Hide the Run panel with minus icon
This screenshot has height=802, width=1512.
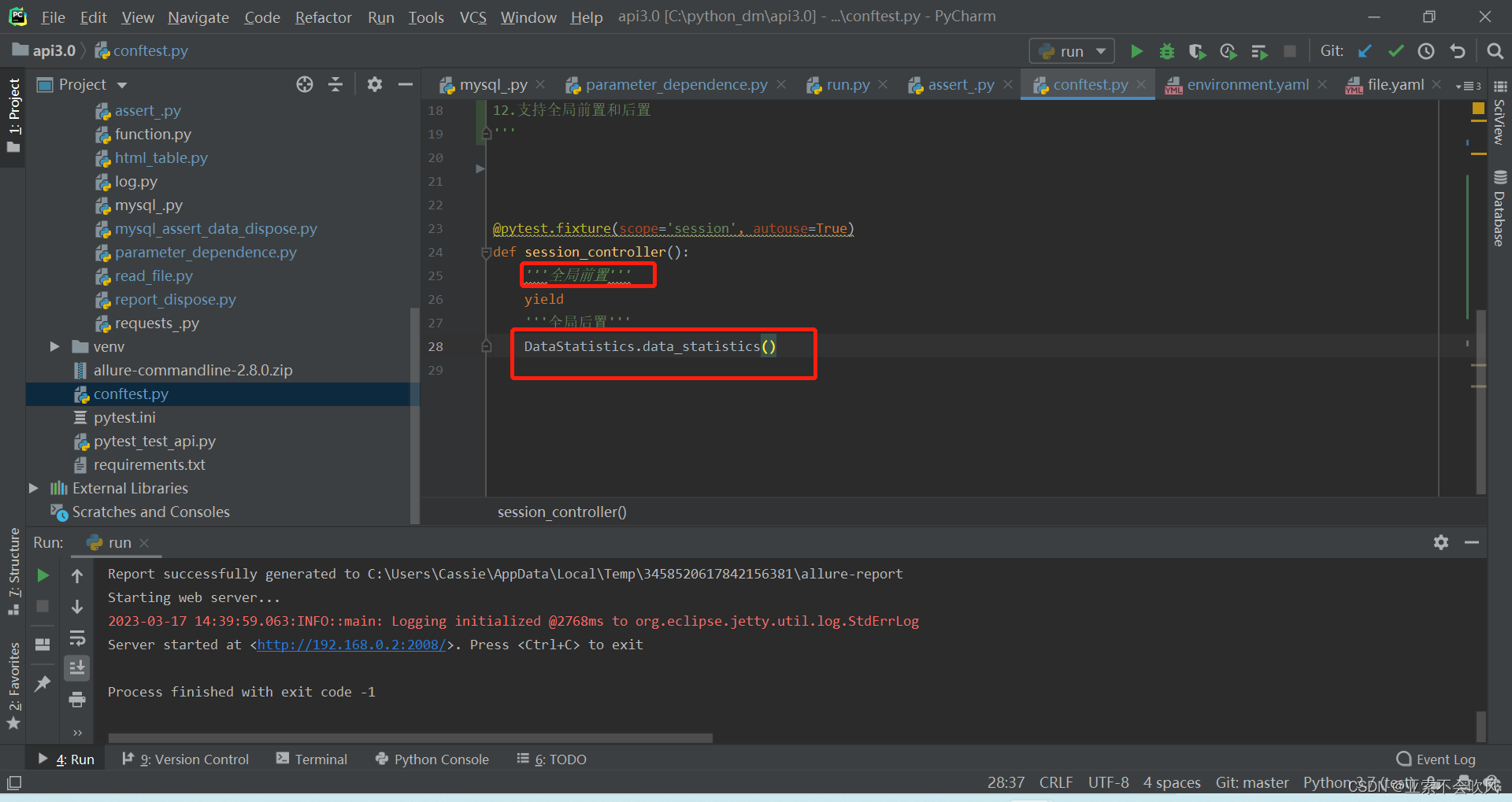point(1472,542)
